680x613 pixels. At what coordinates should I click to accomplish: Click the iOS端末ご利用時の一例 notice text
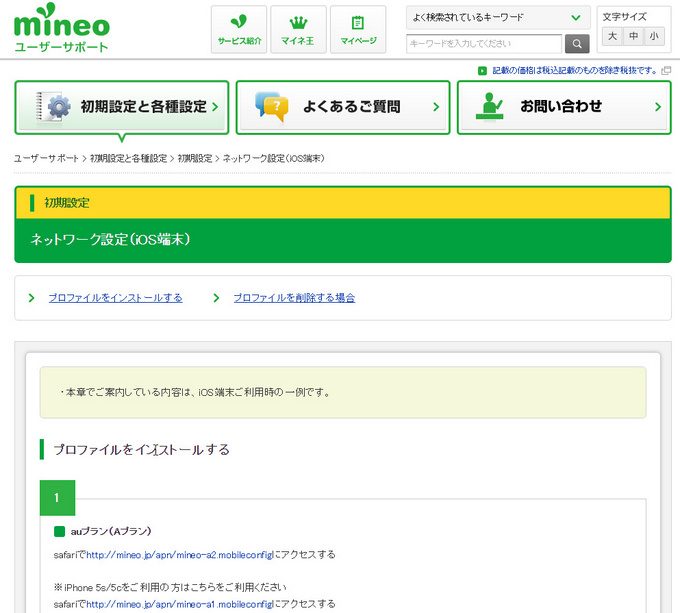[x=195, y=392]
